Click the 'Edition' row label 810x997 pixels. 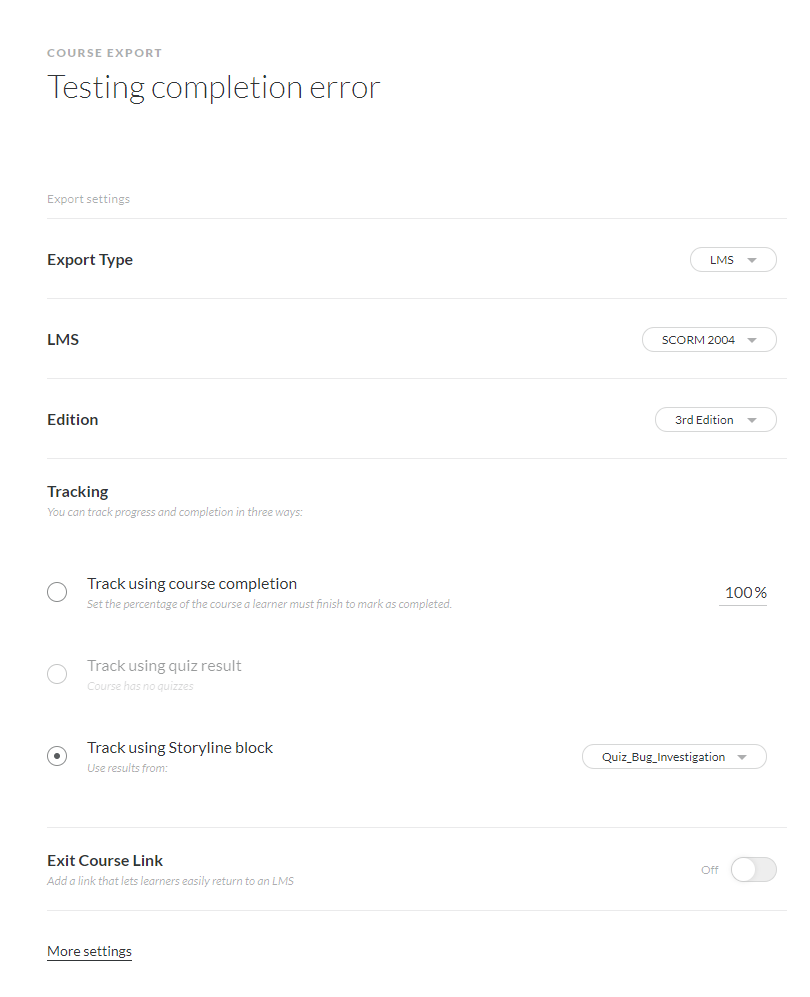point(72,420)
